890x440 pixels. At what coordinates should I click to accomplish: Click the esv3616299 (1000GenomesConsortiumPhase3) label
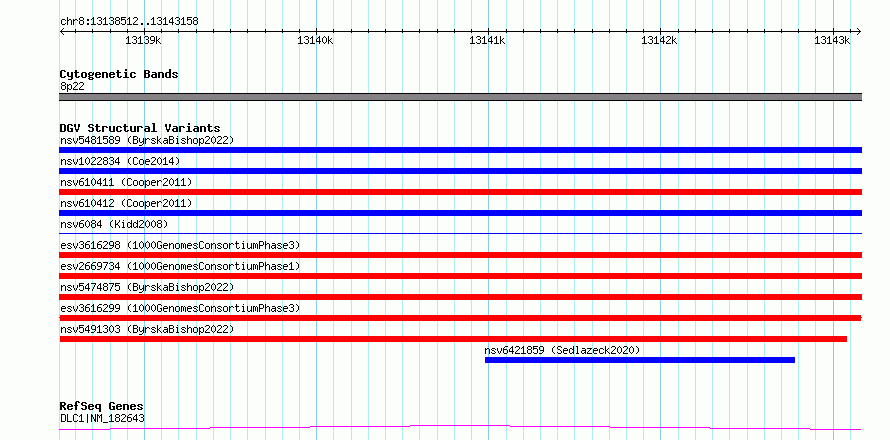pyautogui.click(x=180, y=308)
